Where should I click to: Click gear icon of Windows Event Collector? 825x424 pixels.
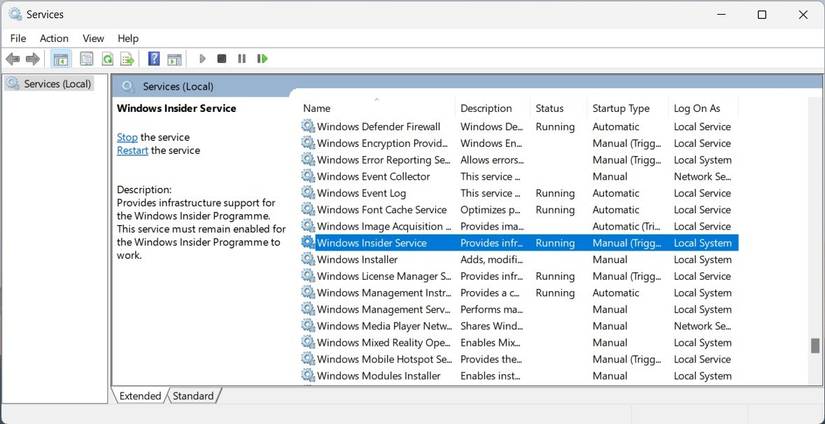point(307,176)
